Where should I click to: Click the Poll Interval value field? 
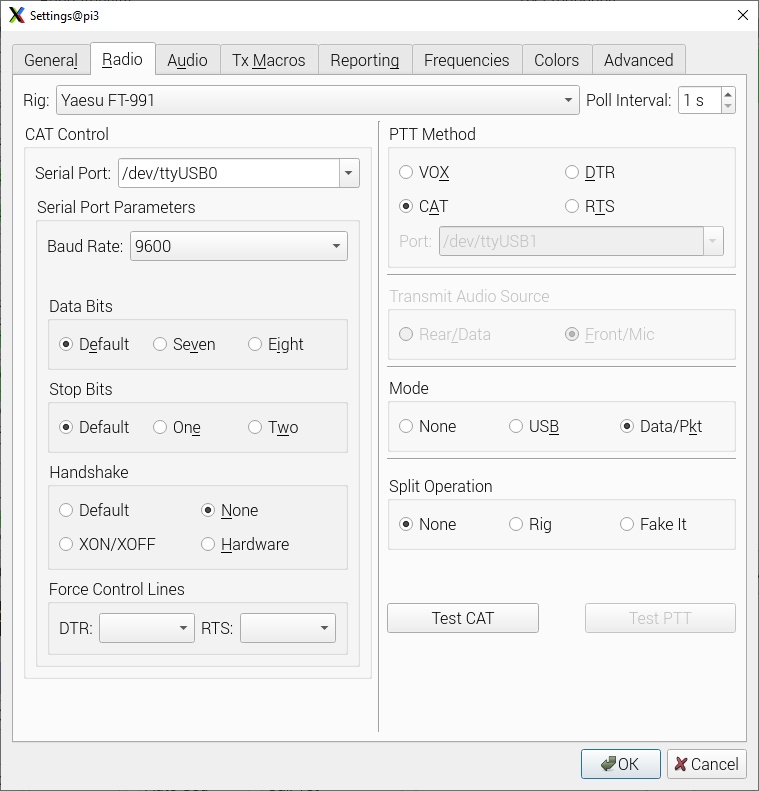tap(700, 100)
